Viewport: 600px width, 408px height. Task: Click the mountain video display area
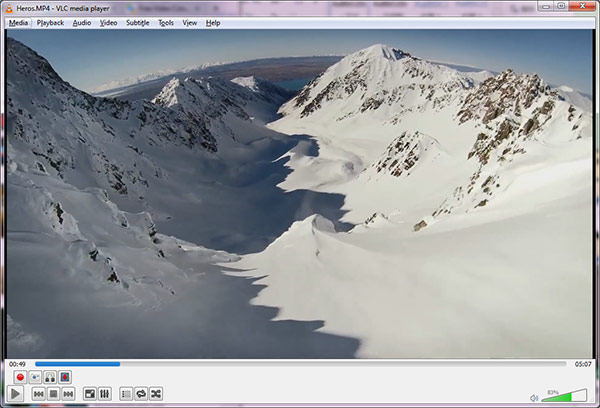(299, 194)
